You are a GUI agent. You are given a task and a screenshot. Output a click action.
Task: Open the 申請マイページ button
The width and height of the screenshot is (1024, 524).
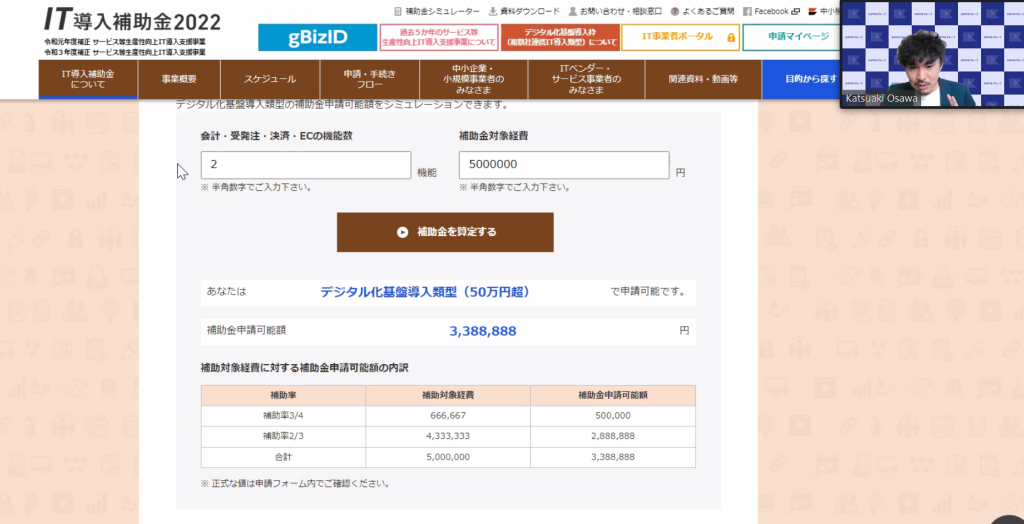click(798, 37)
